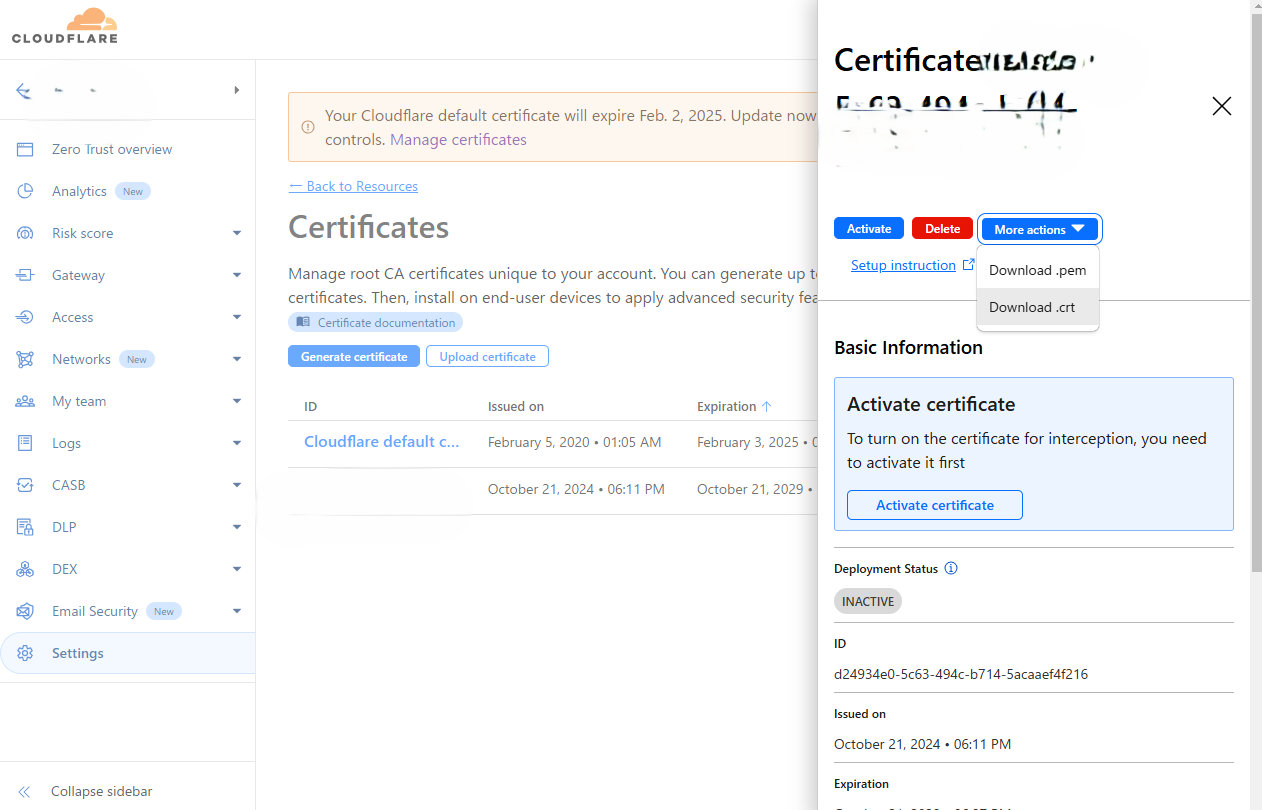
Task: Click Generate certificate button
Action: click(x=354, y=356)
